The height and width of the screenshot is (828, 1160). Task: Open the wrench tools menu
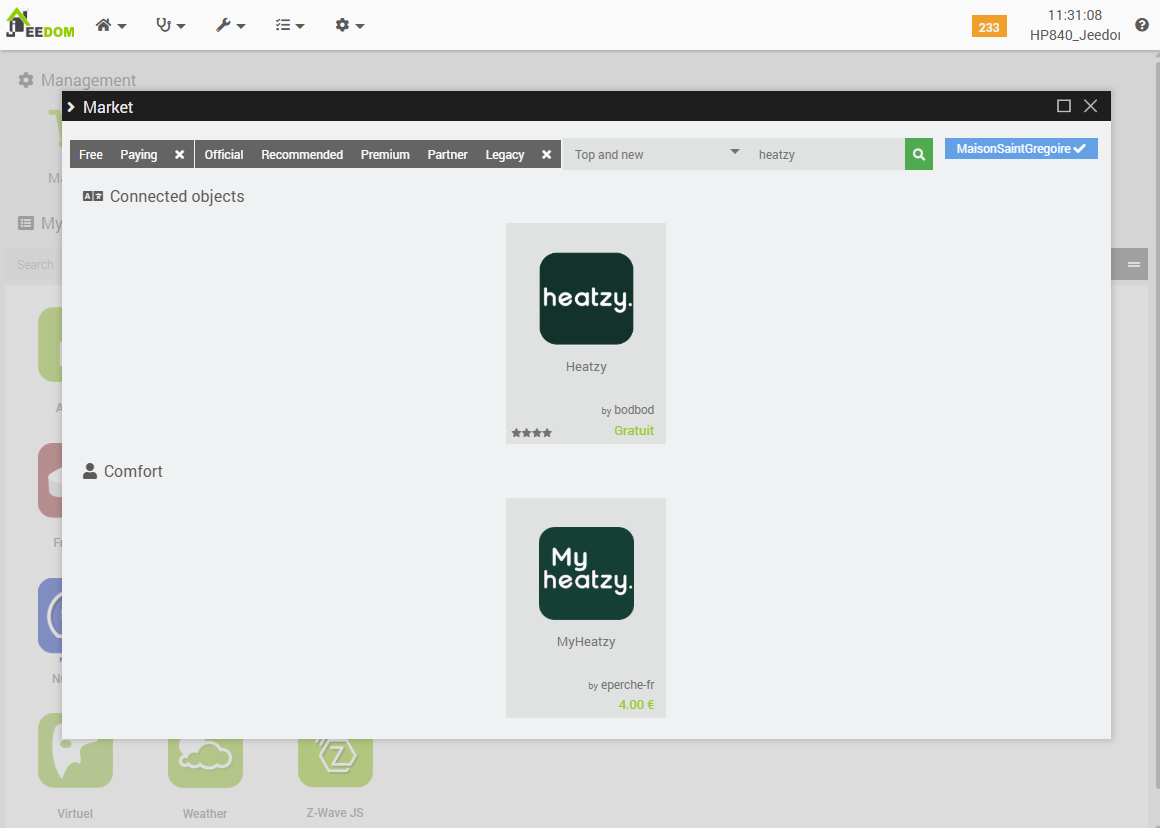click(231, 25)
